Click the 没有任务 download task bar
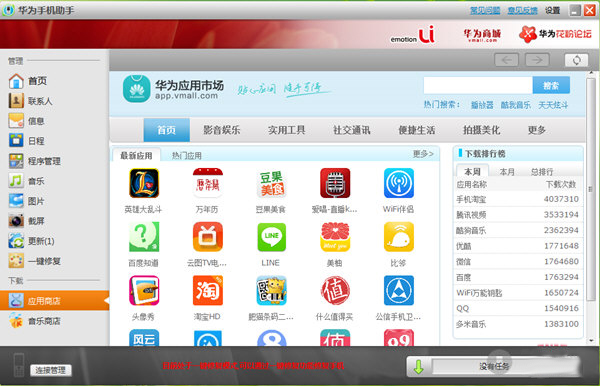Image resolution: width=600 pixels, height=386 pixels. point(494,366)
